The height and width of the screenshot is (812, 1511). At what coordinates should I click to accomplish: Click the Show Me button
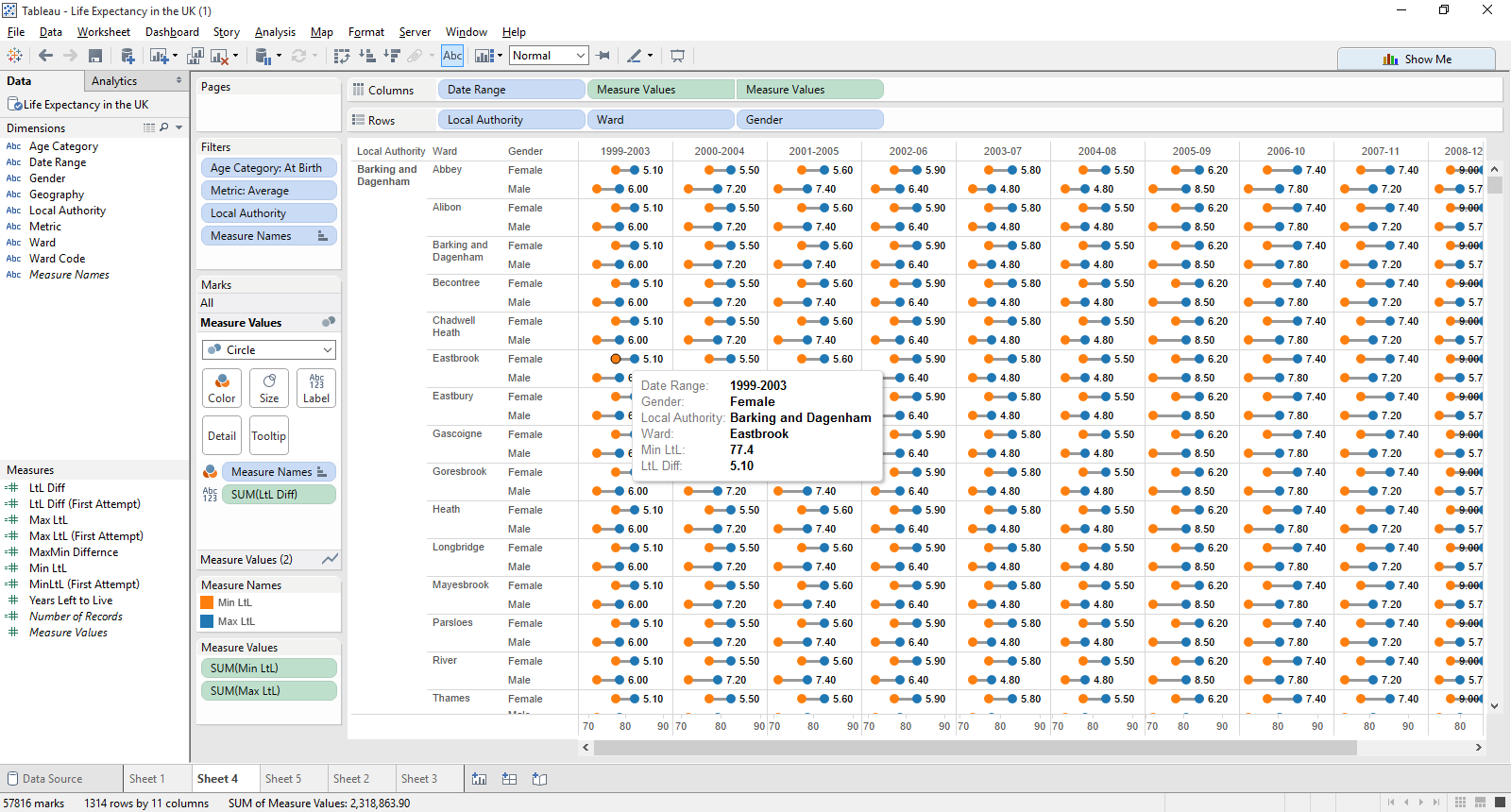[1417, 59]
